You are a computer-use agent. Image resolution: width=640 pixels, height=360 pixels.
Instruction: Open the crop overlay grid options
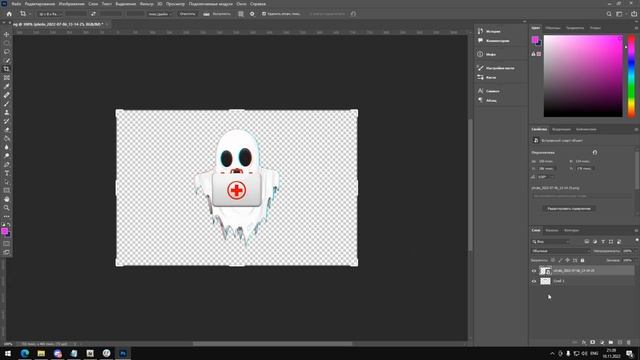coord(241,14)
